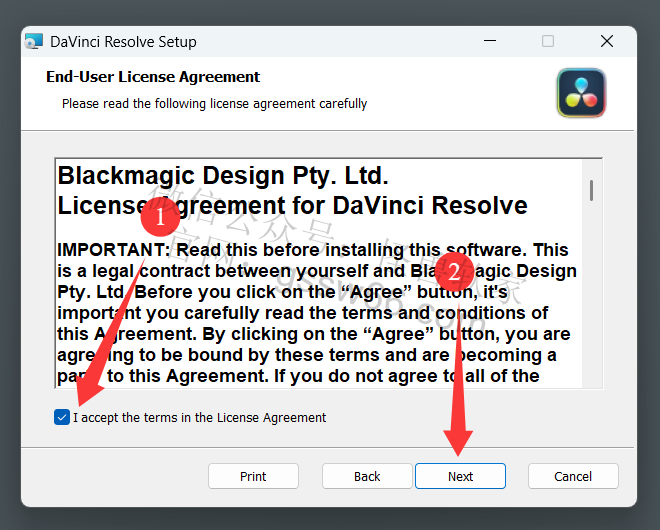Click the license text scrollbar thumb
Image resolution: width=660 pixels, height=530 pixels.
(591, 190)
